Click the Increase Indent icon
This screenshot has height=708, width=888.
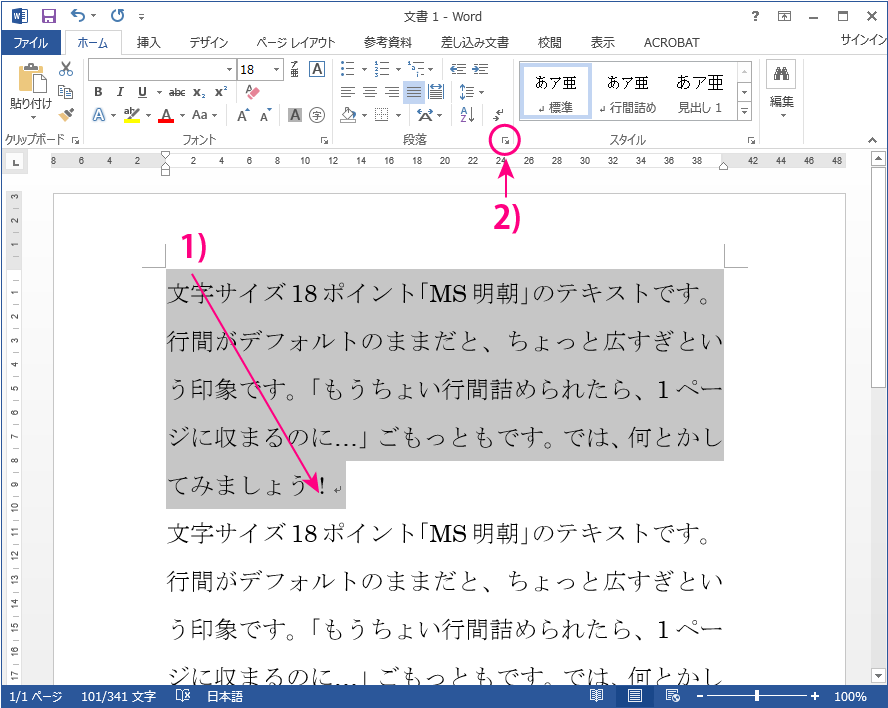click(x=481, y=69)
